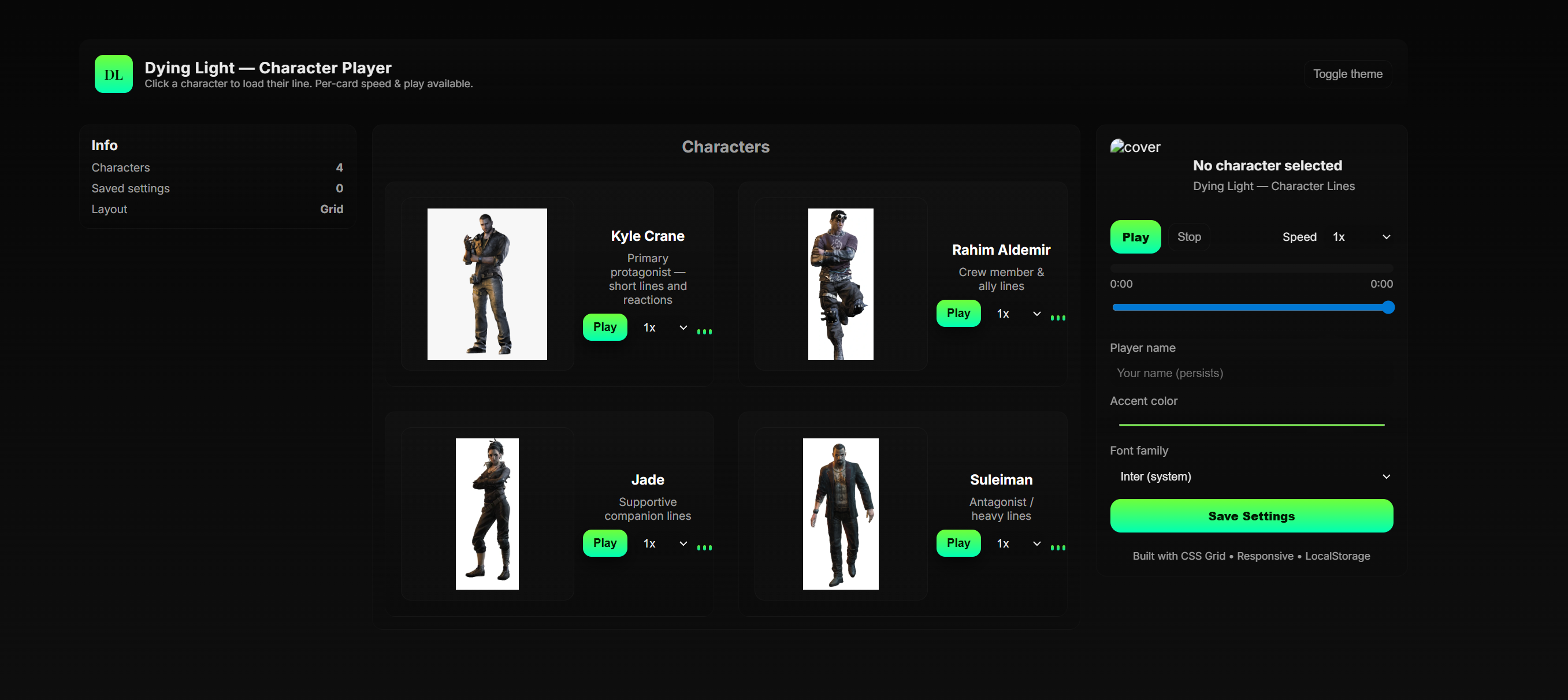Image resolution: width=1568 pixels, height=700 pixels.
Task: Click audio bars indicator on Jade card
Action: (704, 547)
